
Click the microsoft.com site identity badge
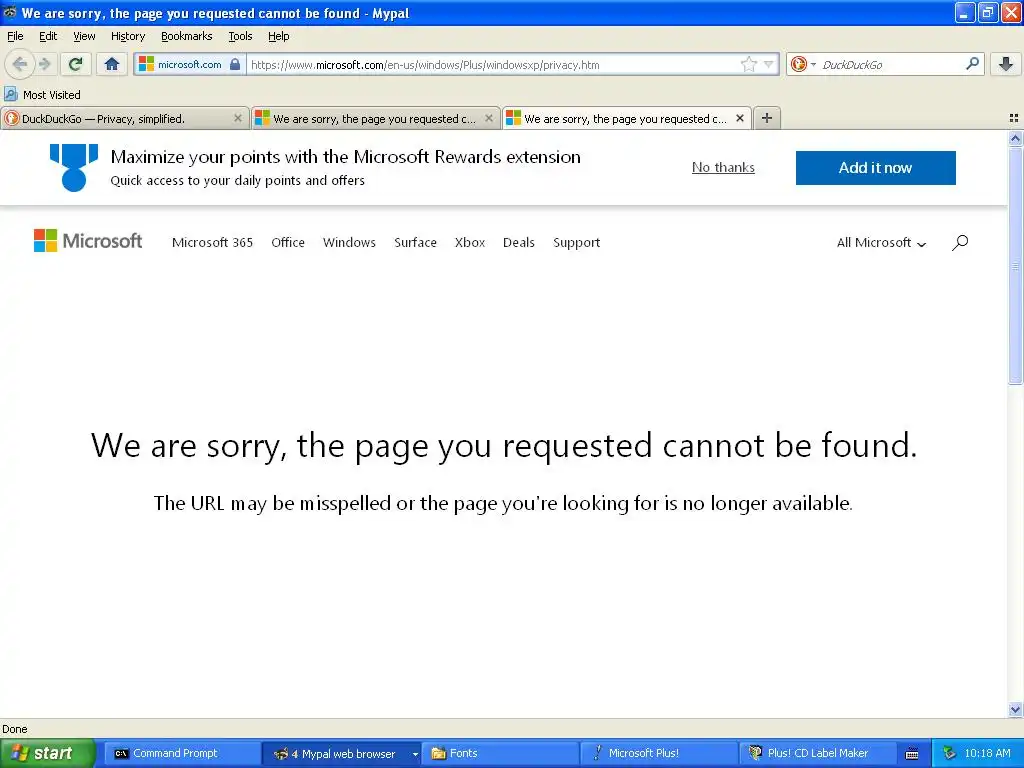190,64
